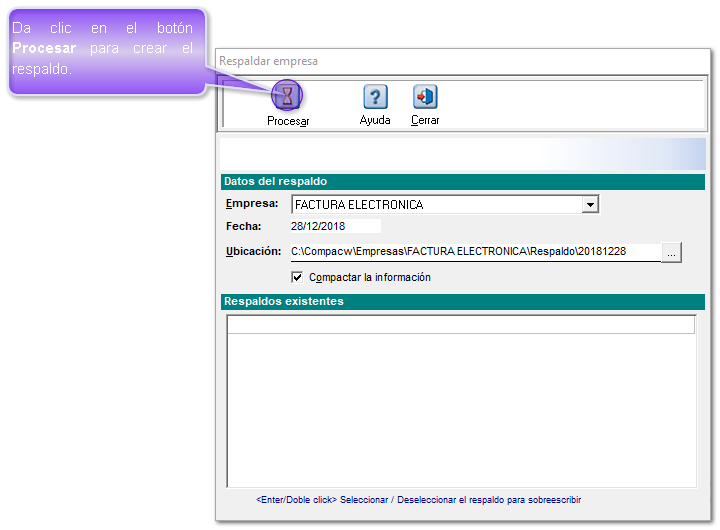Click the Respaldar empresa window title

coord(268,61)
